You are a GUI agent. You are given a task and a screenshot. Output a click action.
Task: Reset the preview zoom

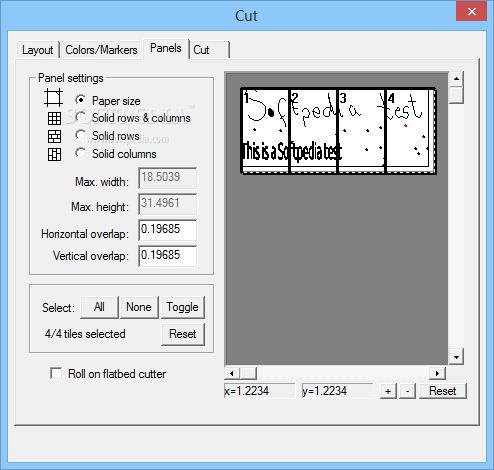pyautogui.click(x=443, y=391)
